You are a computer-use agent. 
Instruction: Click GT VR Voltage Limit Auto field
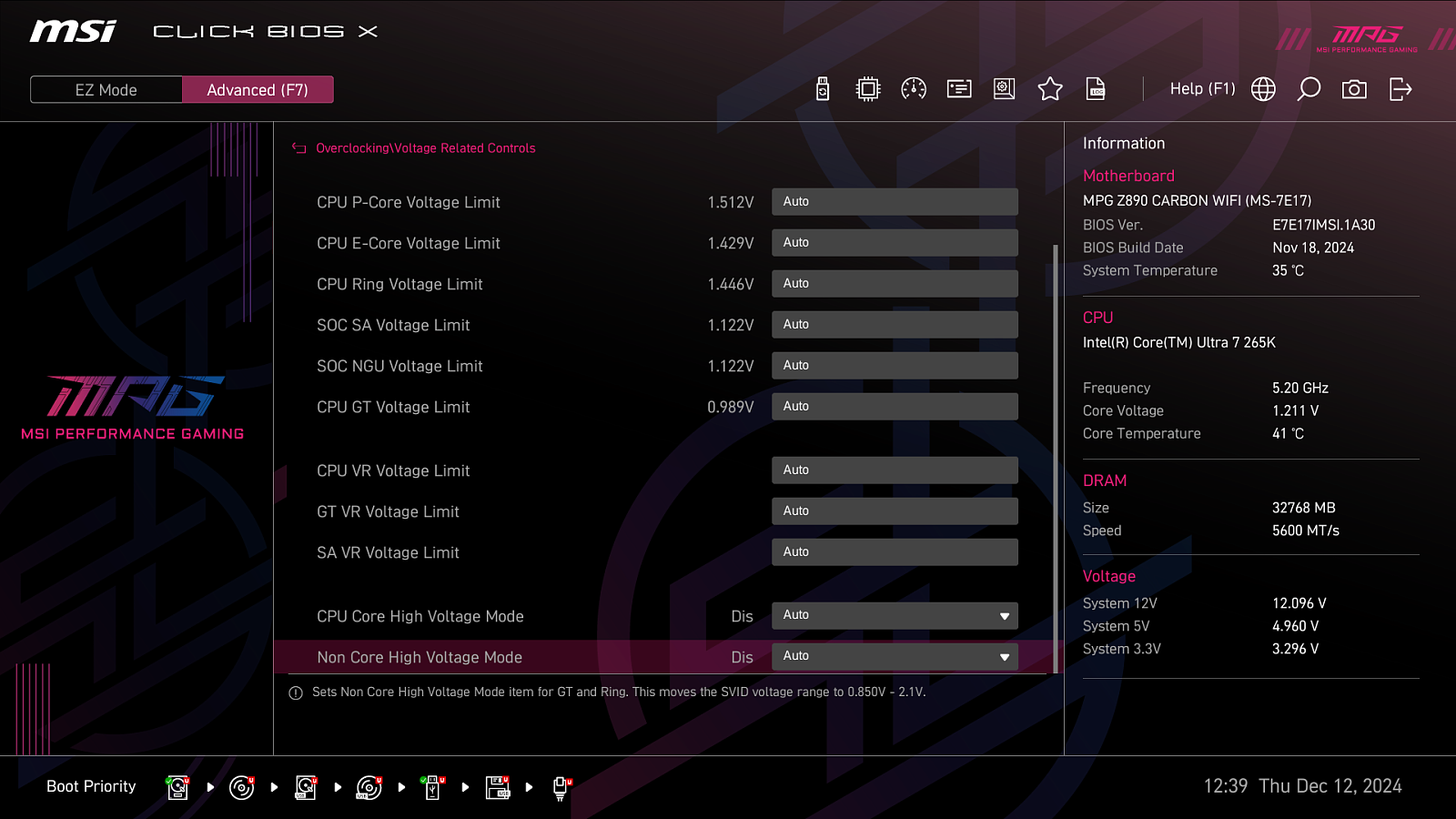point(895,511)
